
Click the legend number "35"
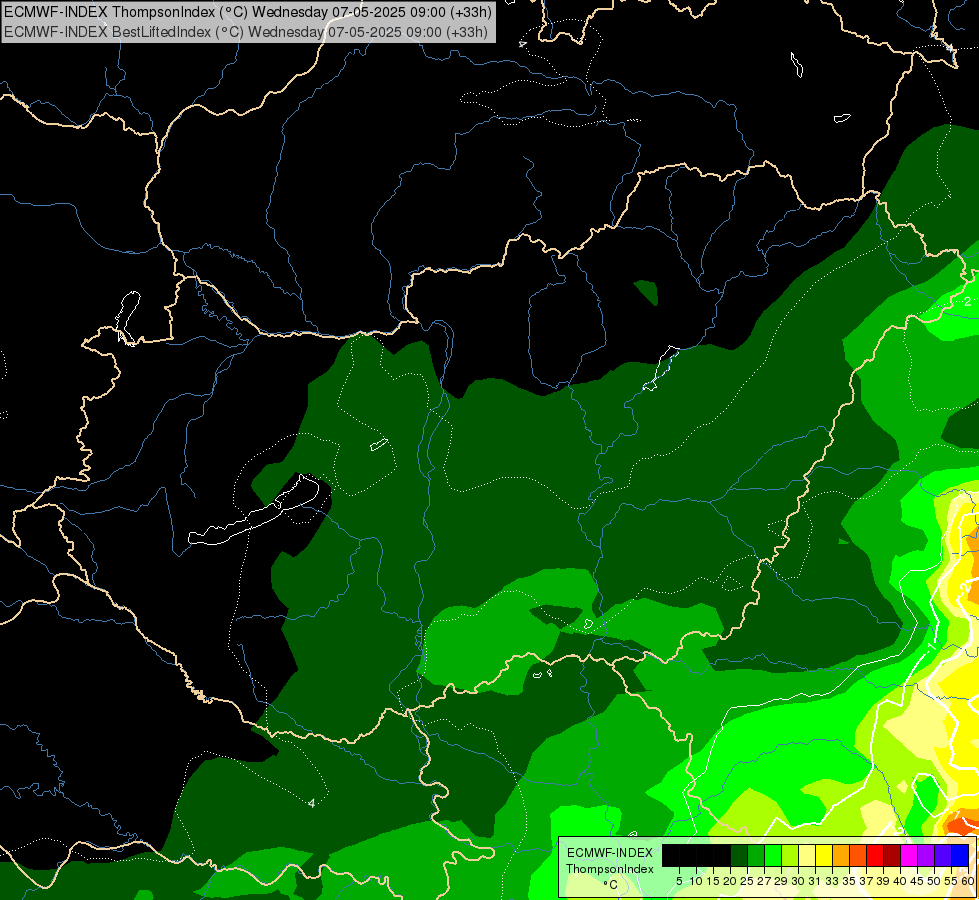[x=850, y=881]
